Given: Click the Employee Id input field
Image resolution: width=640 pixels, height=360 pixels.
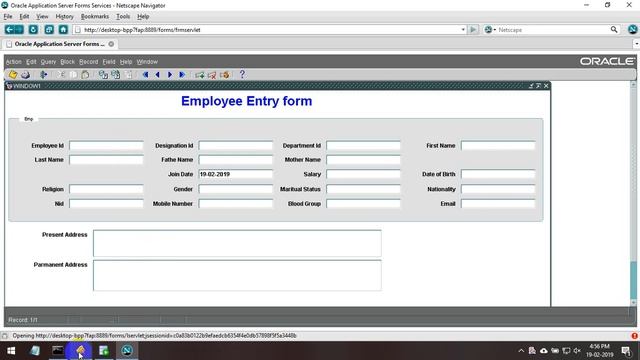Looking at the screenshot, I should point(106,146).
